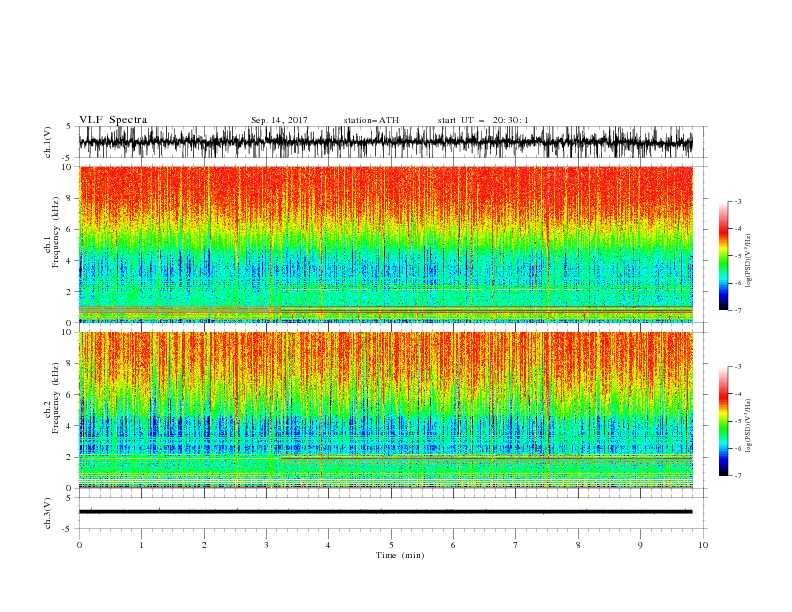Click the ch.1 PSD color scale bar
This screenshot has height=612, width=792.
(x=724, y=256)
